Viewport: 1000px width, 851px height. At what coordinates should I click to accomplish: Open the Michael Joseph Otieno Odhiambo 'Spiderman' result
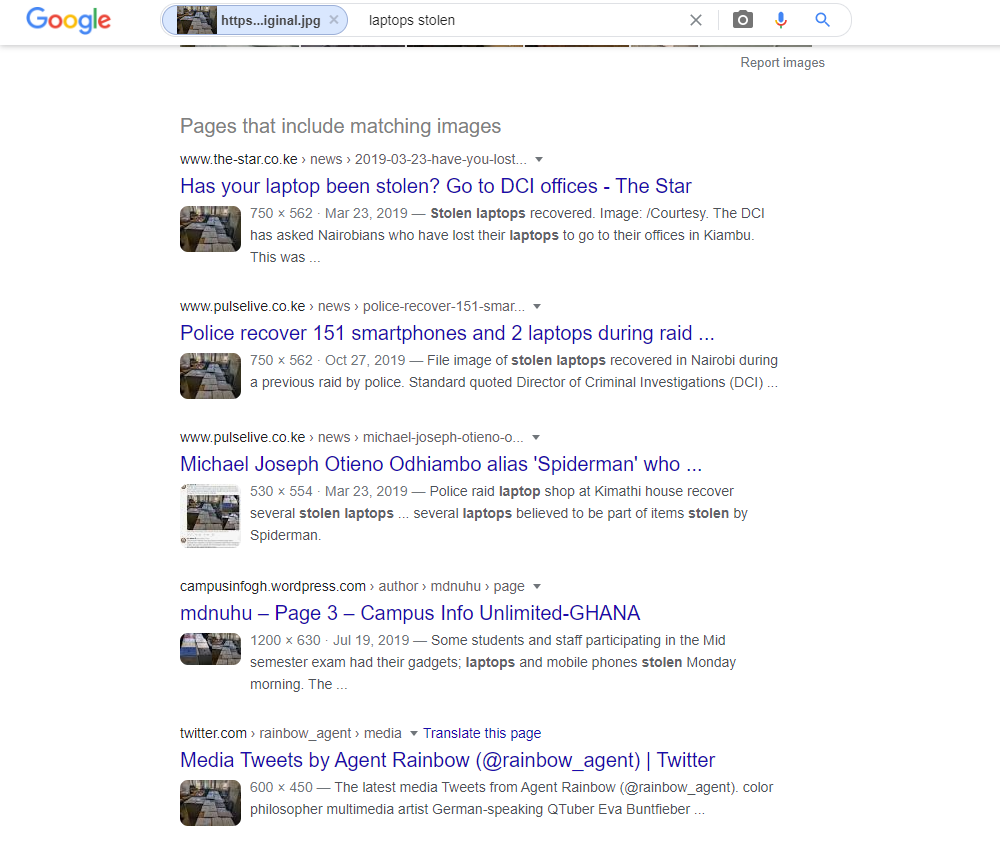[x=441, y=464]
